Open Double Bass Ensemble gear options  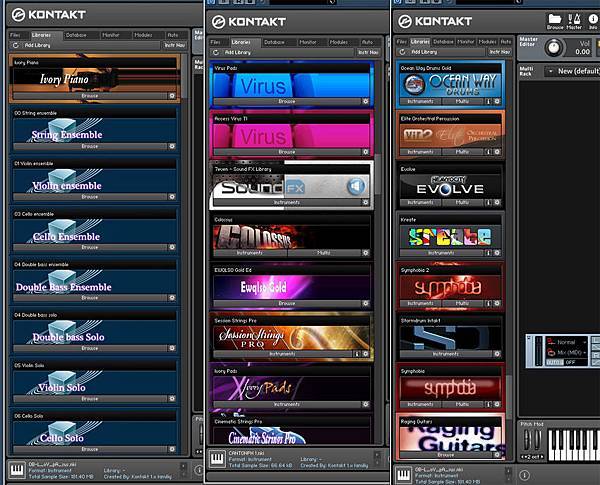172,298
